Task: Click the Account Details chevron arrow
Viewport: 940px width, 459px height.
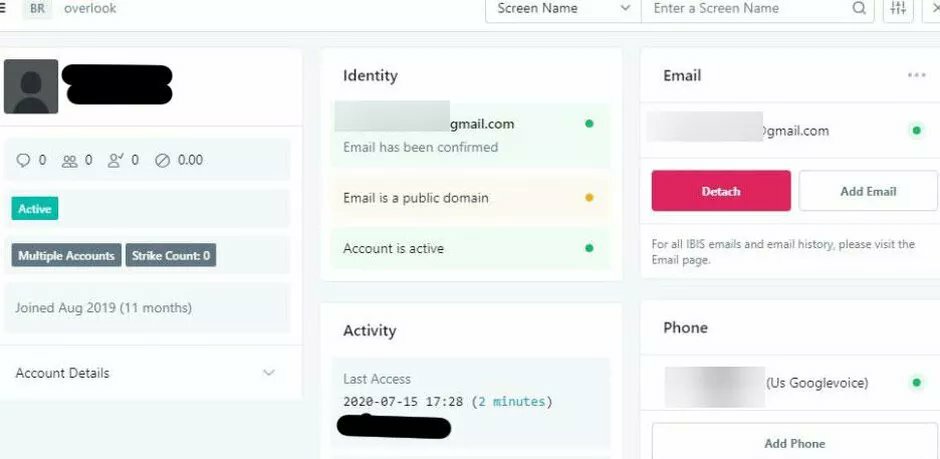Action: [x=269, y=373]
